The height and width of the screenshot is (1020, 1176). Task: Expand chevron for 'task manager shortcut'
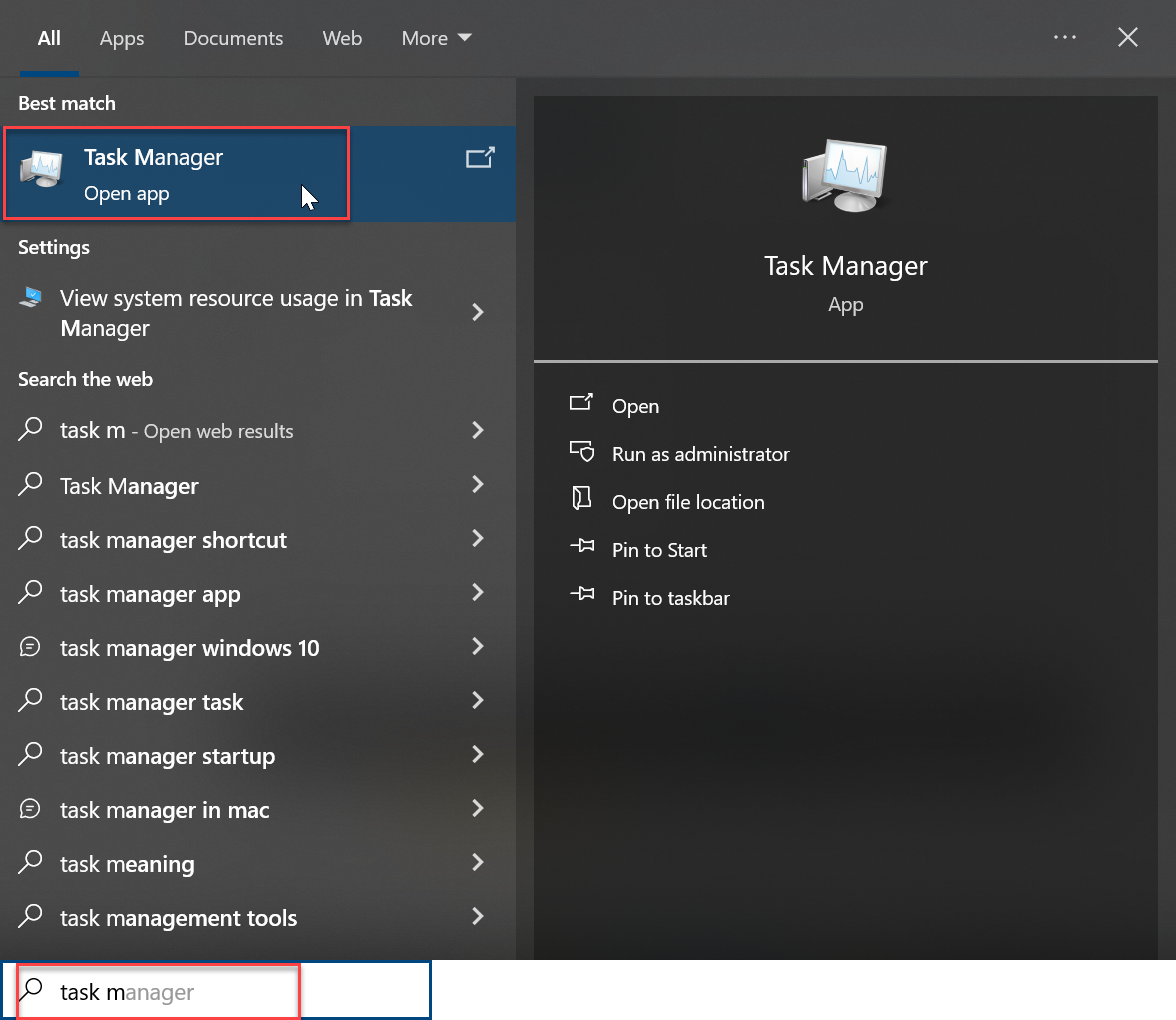click(478, 538)
